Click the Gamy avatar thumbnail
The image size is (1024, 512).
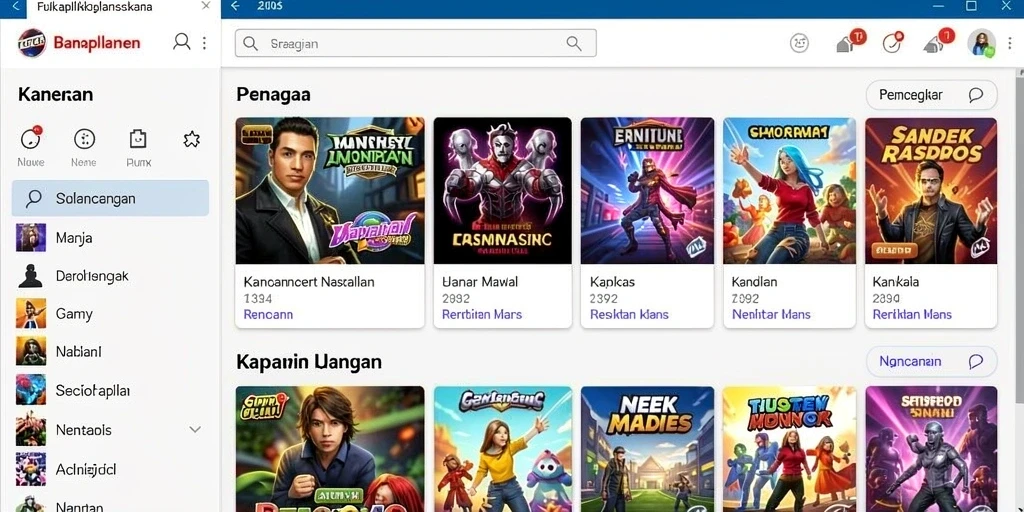click(x=31, y=313)
